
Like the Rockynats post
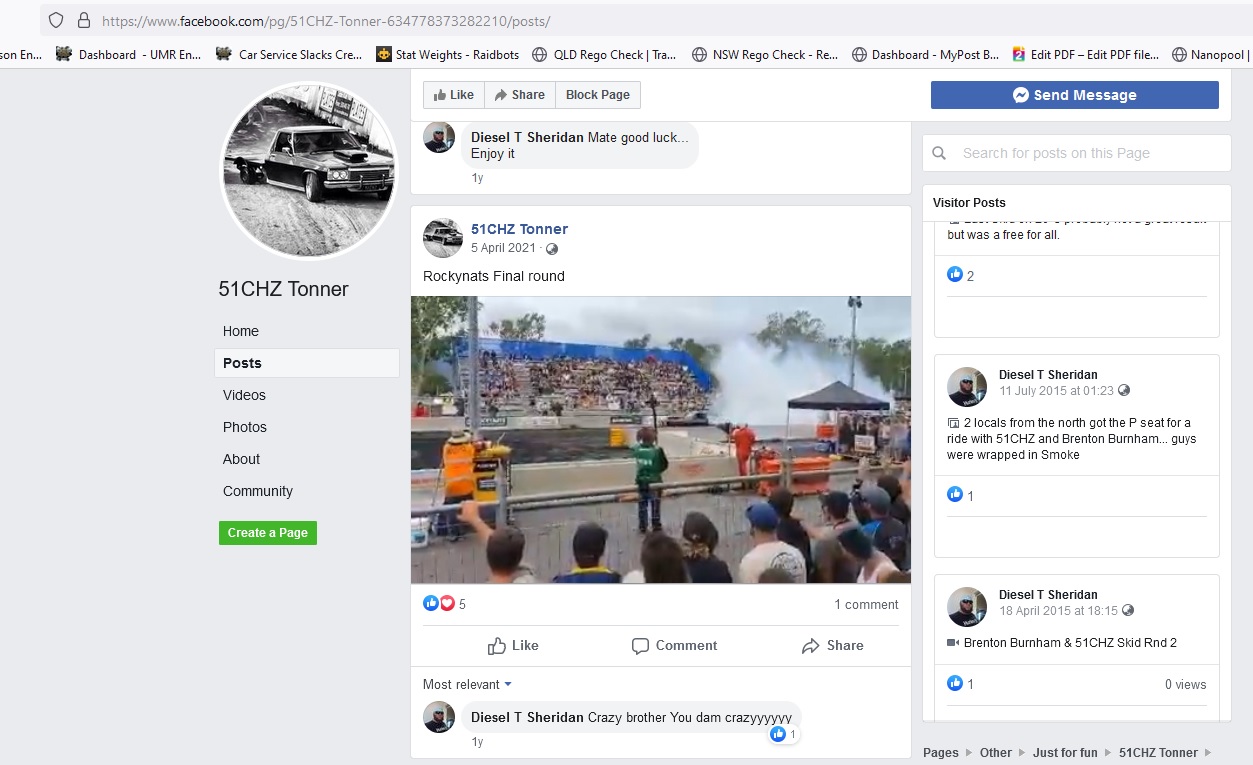click(513, 646)
